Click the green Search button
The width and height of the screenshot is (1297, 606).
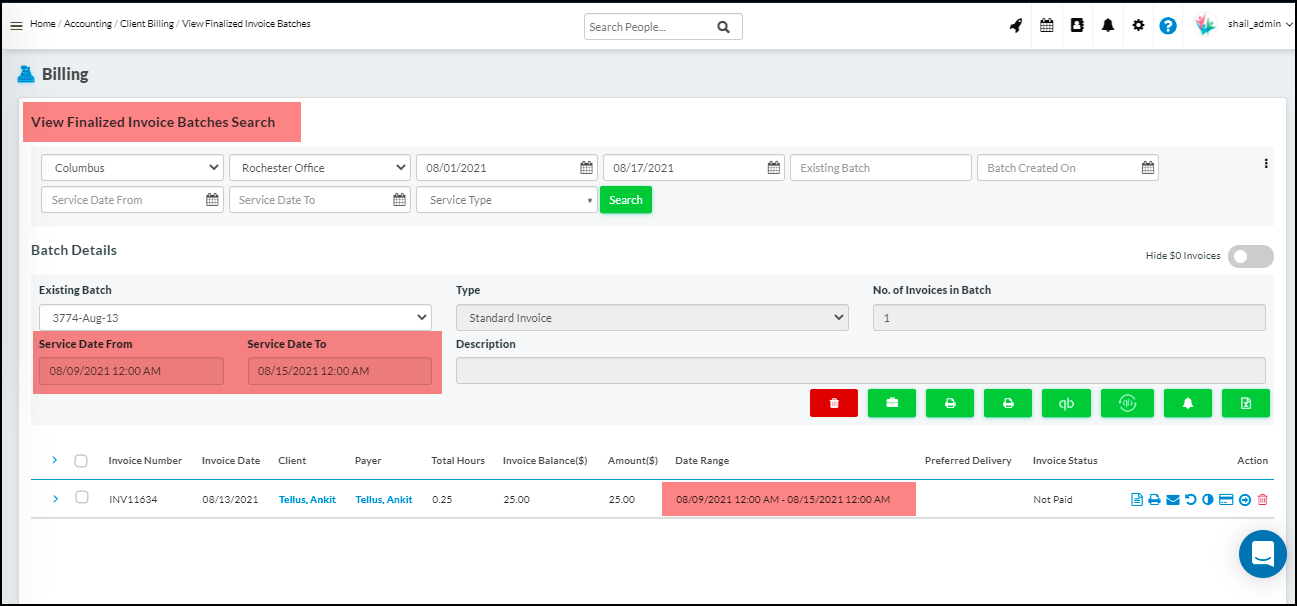626,200
